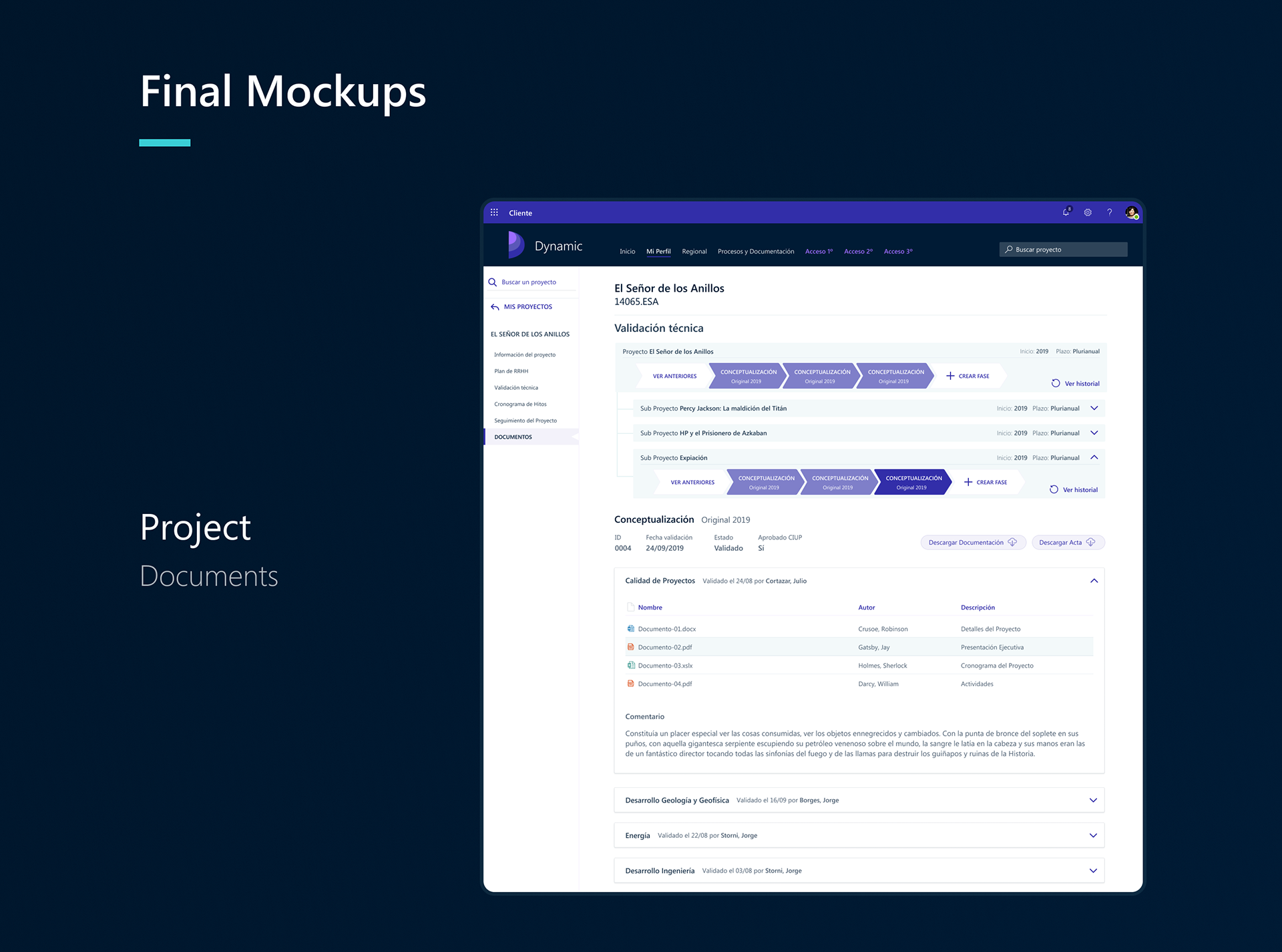This screenshot has height=952, width=1282.
Task: Click the Documento-02.pdf file icon
Action: click(630, 647)
